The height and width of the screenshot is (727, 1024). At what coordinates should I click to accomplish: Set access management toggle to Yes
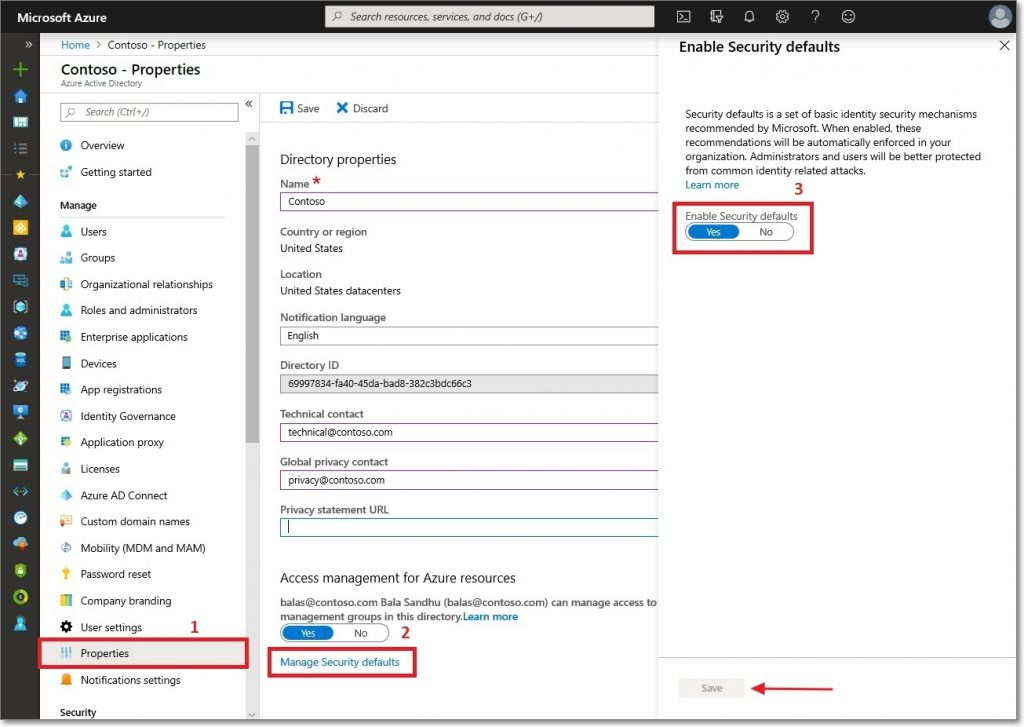308,633
